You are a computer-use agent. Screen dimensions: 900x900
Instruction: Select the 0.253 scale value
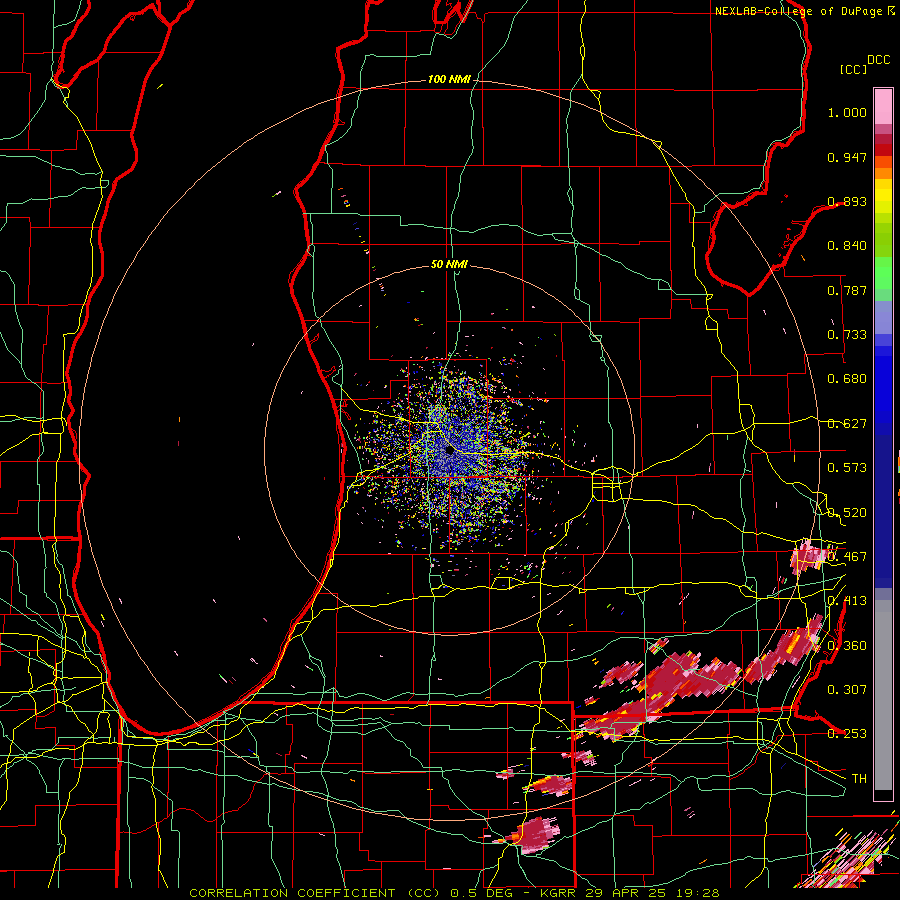coord(847,734)
